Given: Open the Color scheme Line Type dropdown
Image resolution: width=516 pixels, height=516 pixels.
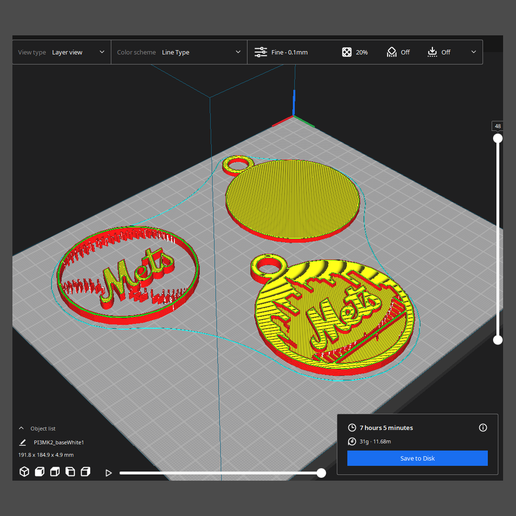Looking at the screenshot, I should (x=179, y=52).
